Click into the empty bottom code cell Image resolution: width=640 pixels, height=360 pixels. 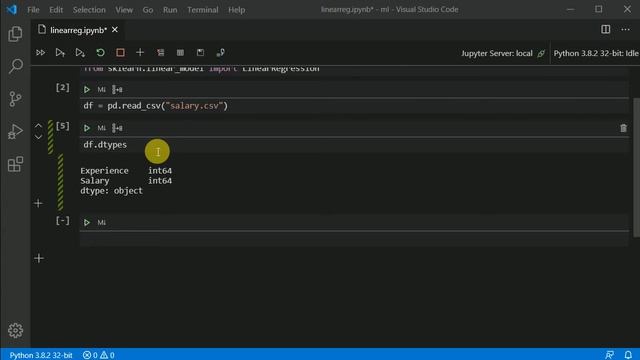[354, 239]
